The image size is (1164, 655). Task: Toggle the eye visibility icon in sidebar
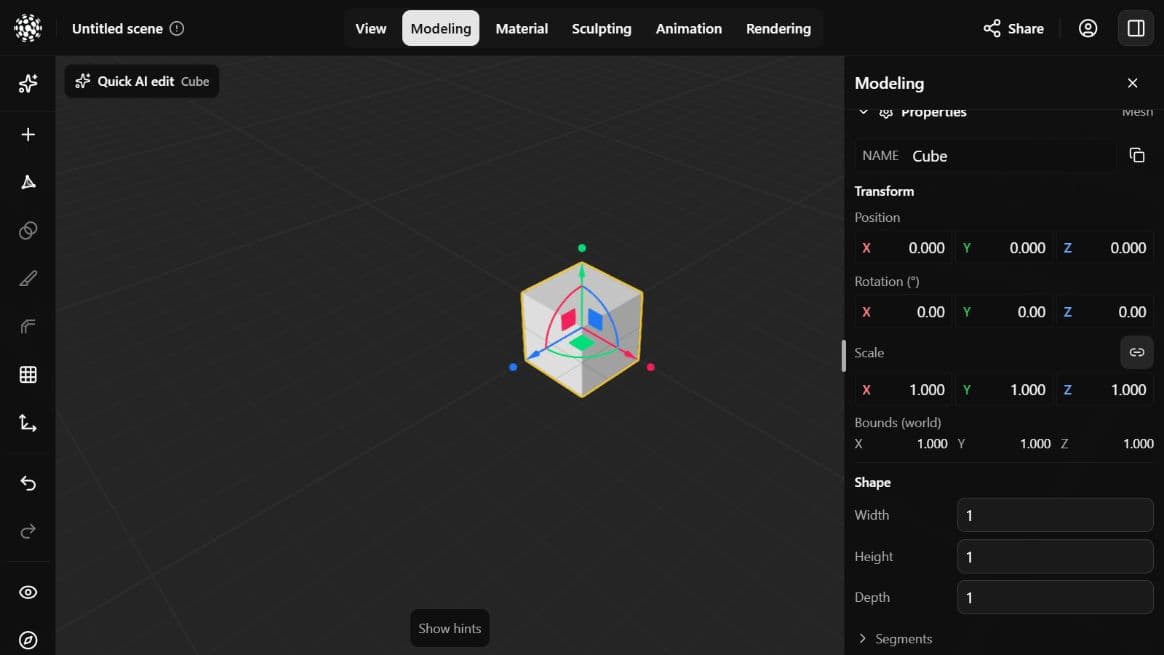point(28,592)
